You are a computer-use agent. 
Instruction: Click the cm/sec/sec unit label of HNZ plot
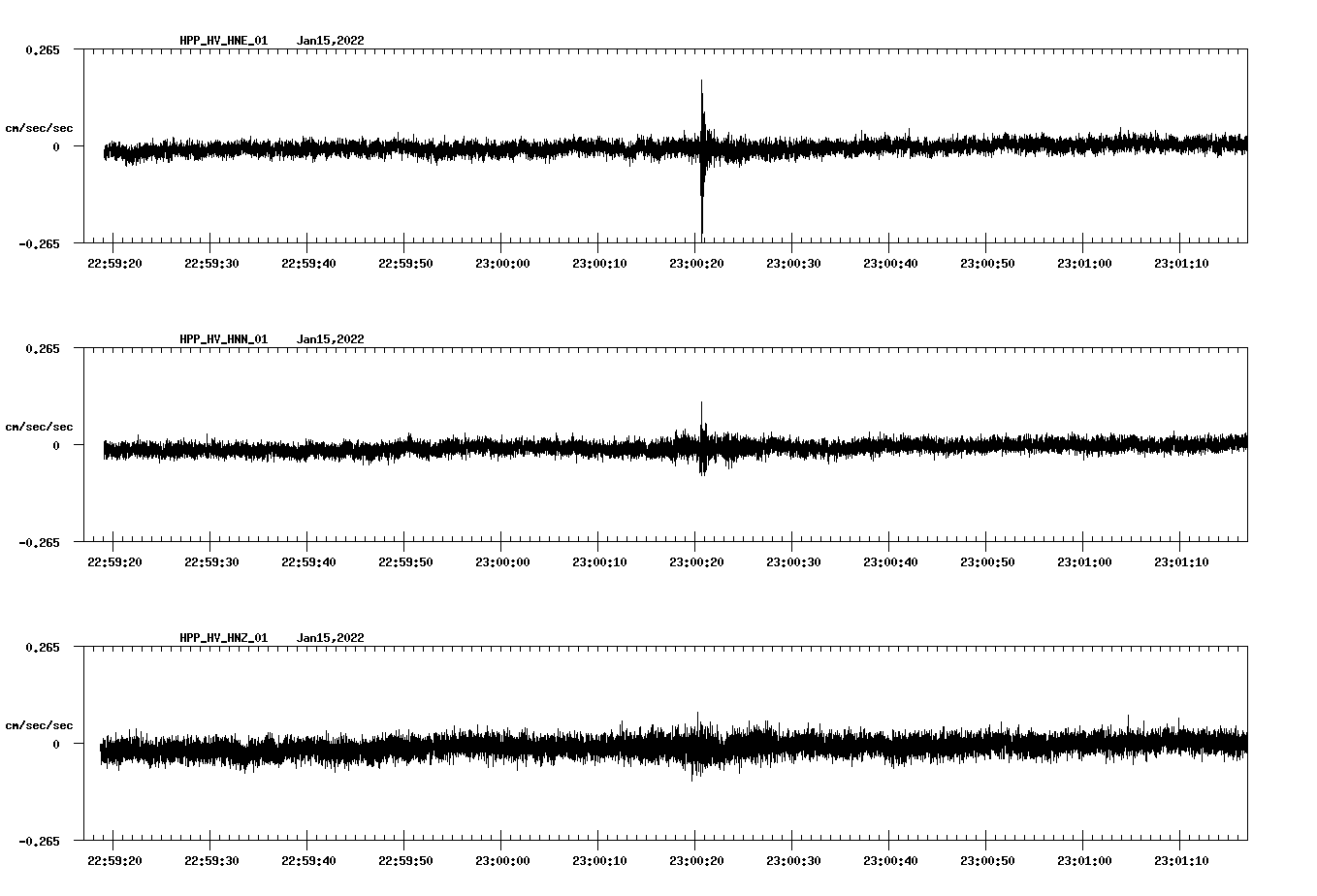(x=39, y=725)
